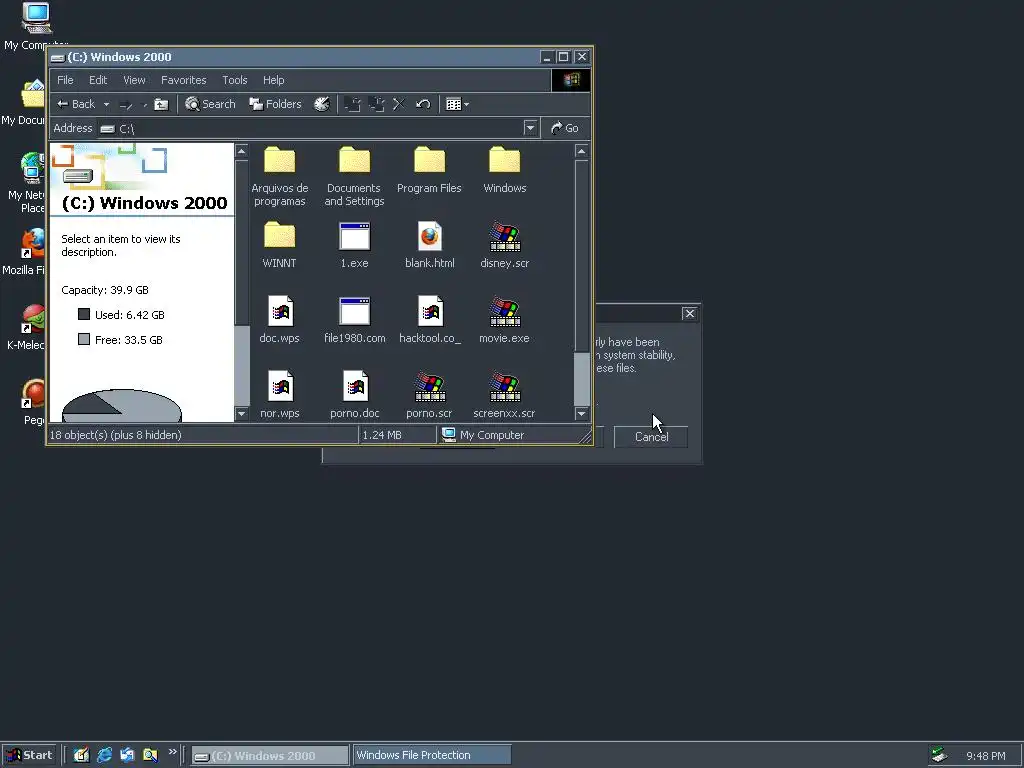Screen dimensions: 1024x768
Task: Open the Favorites menu
Action: pyautogui.click(x=184, y=80)
